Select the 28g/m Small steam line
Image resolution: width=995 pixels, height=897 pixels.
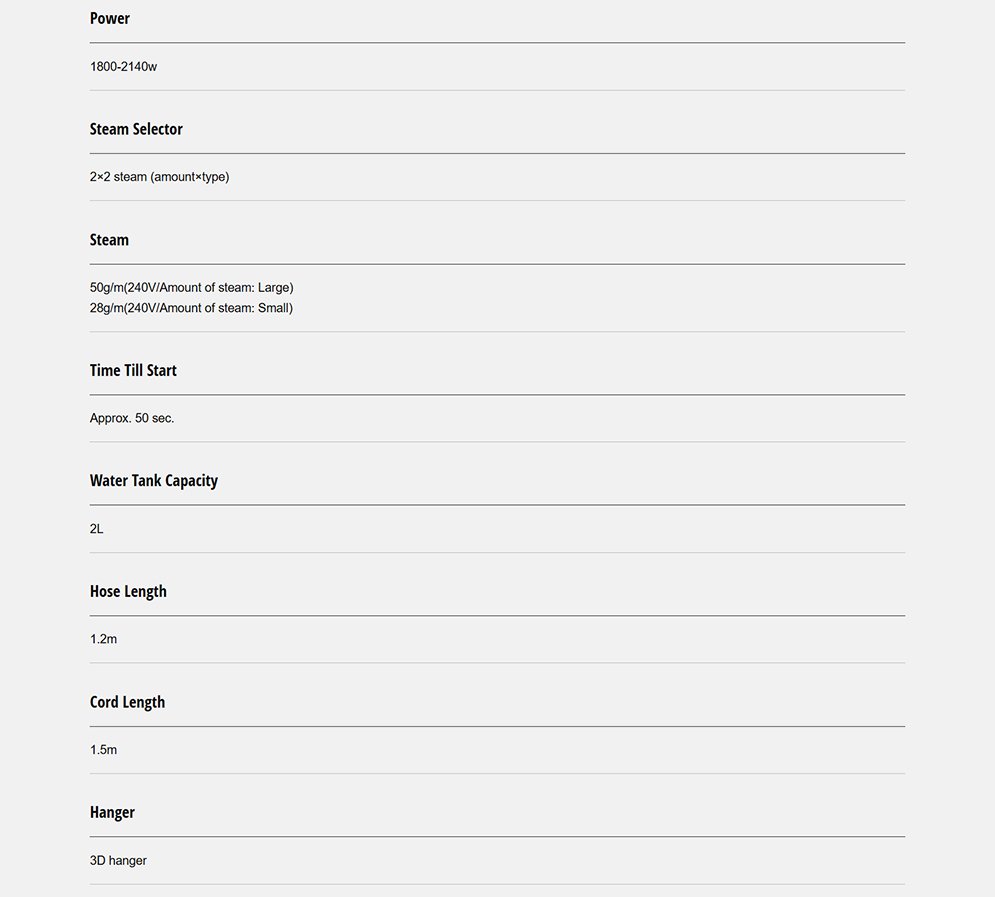191,308
